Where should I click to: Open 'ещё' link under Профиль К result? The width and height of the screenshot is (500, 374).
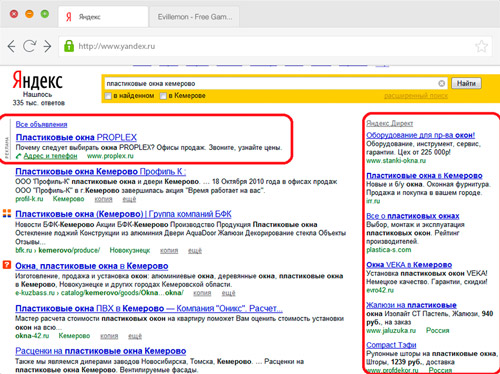(x=129, y=199)
